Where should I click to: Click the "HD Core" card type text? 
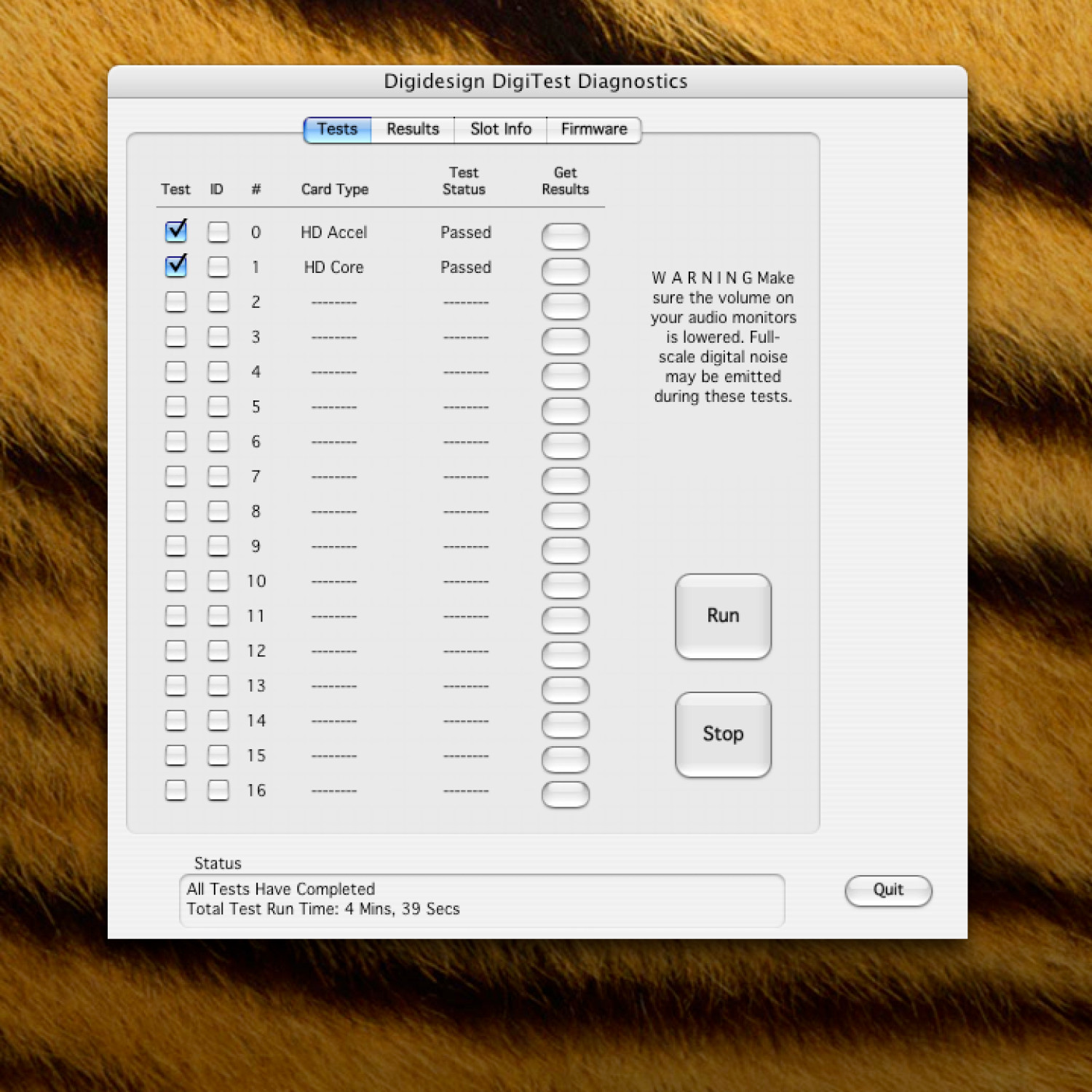(x=334, y=267)
